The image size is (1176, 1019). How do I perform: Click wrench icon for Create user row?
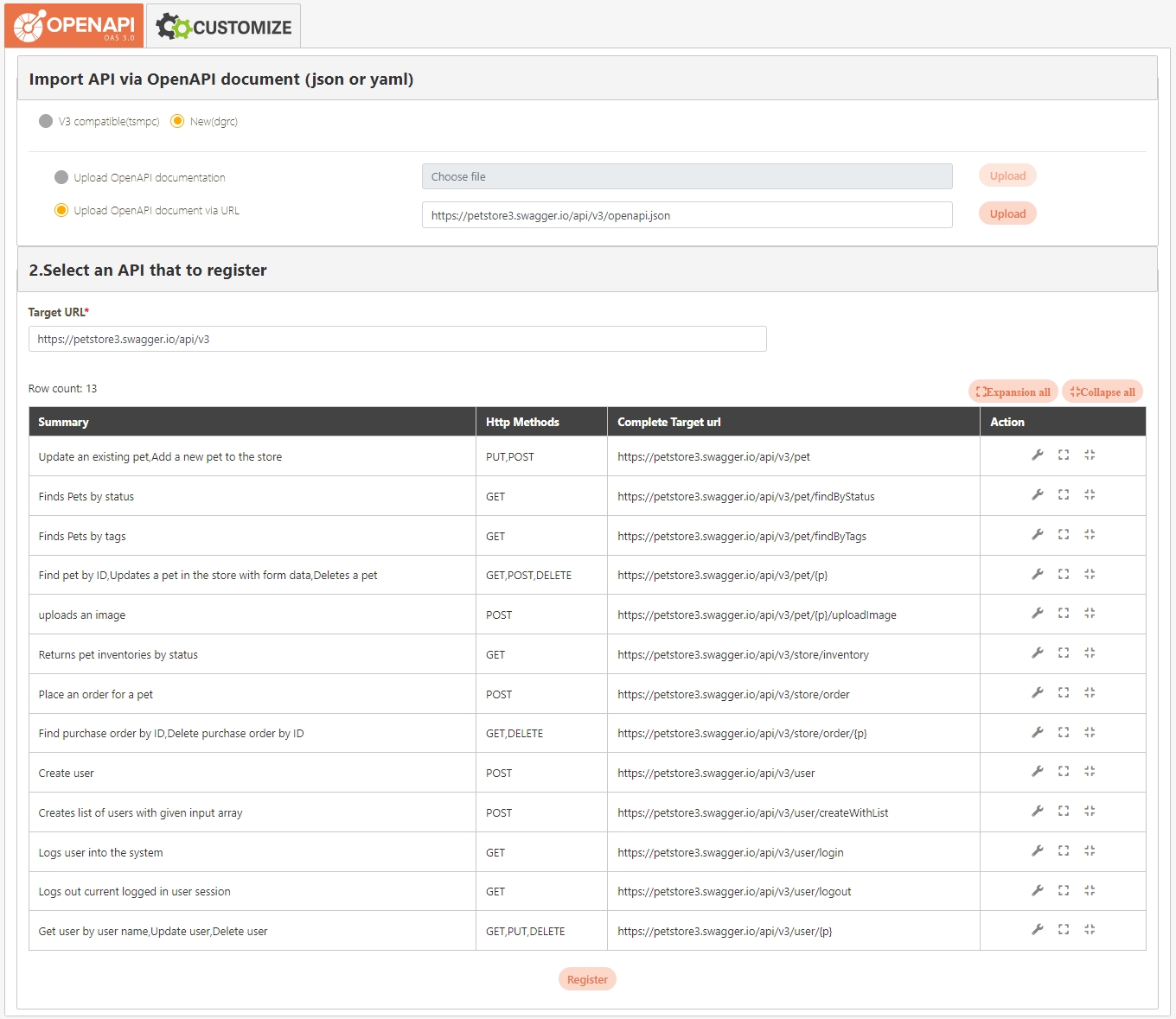tap(1037, 771)
